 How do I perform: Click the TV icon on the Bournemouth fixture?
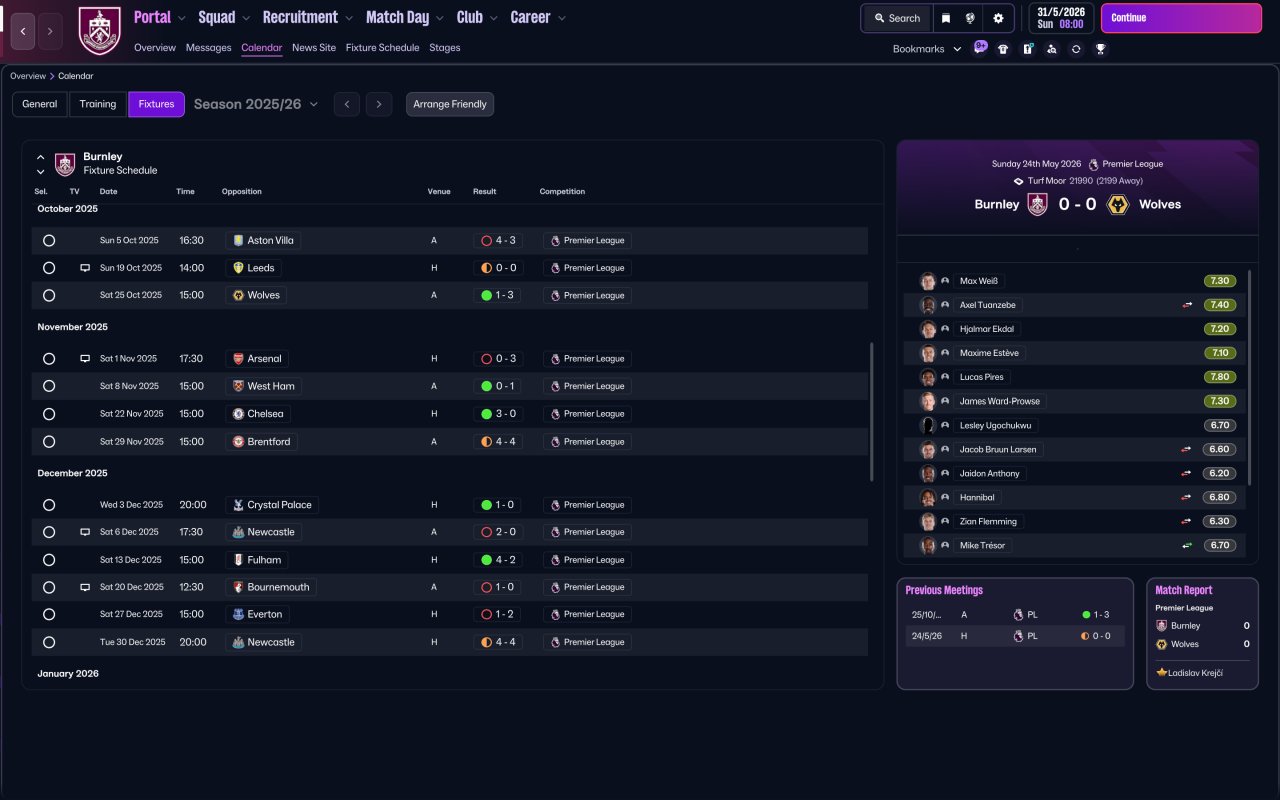point(85,587)
